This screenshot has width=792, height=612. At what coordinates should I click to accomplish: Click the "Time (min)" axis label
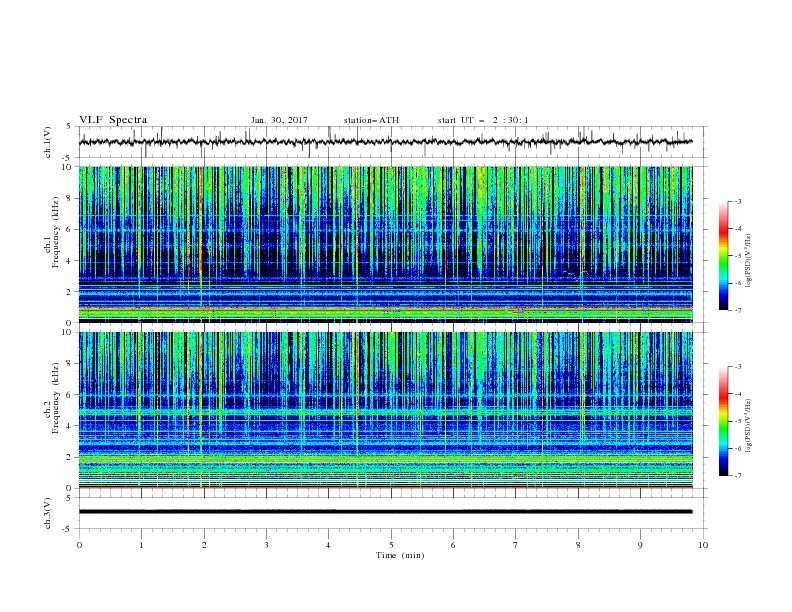tap(400, 555)
